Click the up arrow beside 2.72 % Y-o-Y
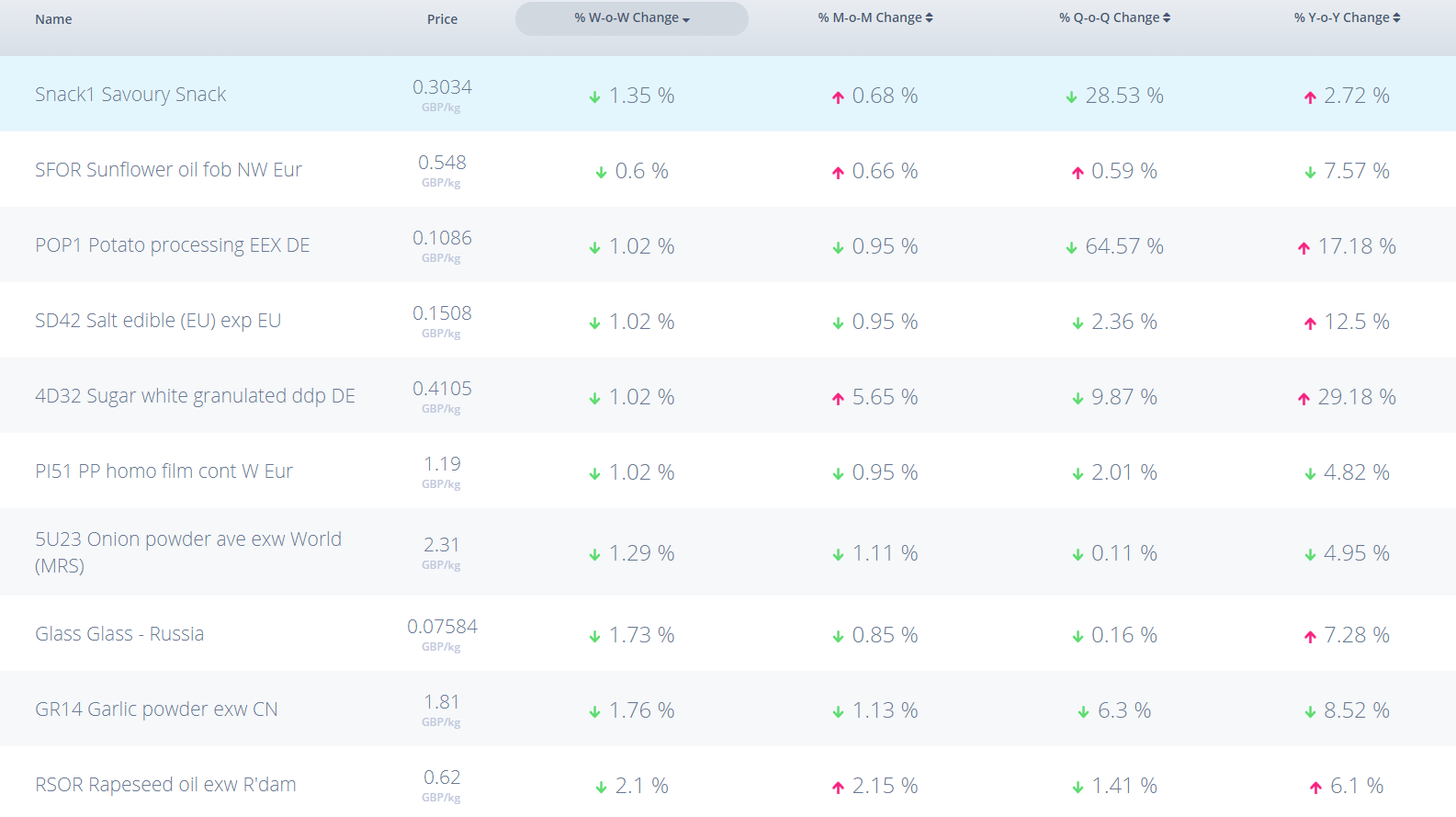This screenshot has height=817, width=1456. pyautogui.click(x=1310, y=97)
